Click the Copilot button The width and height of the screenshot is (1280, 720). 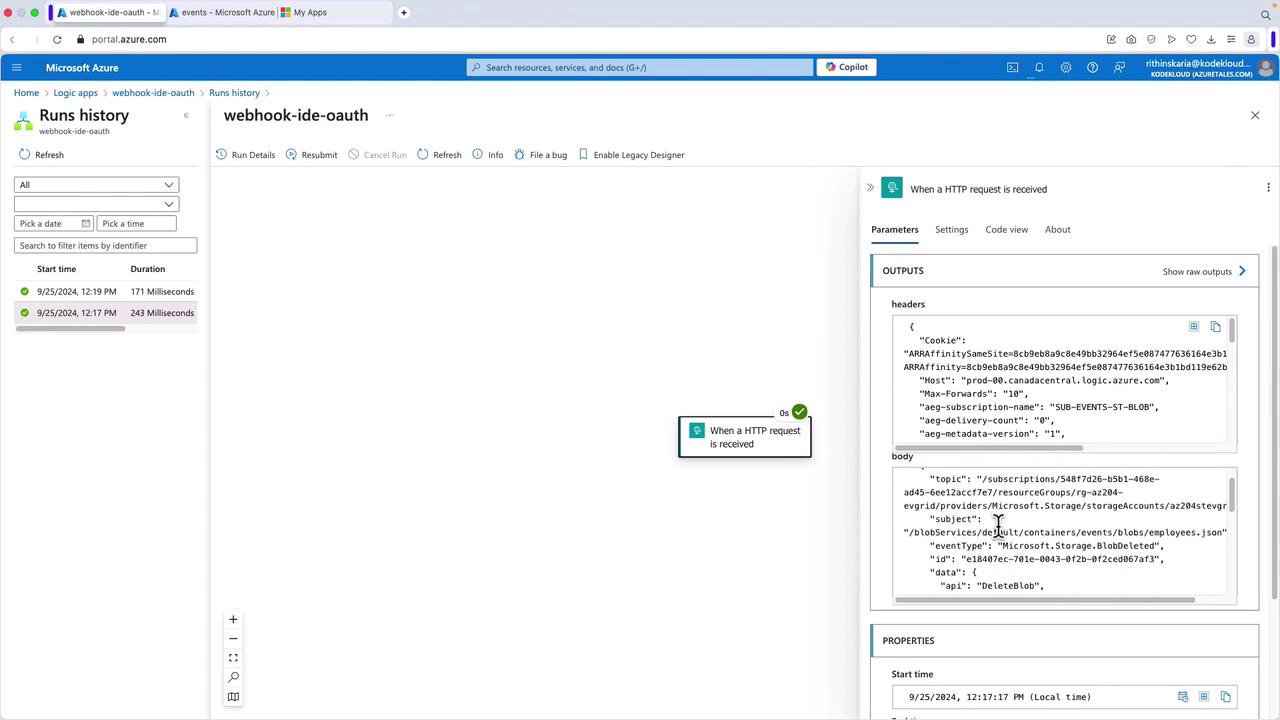846,67
